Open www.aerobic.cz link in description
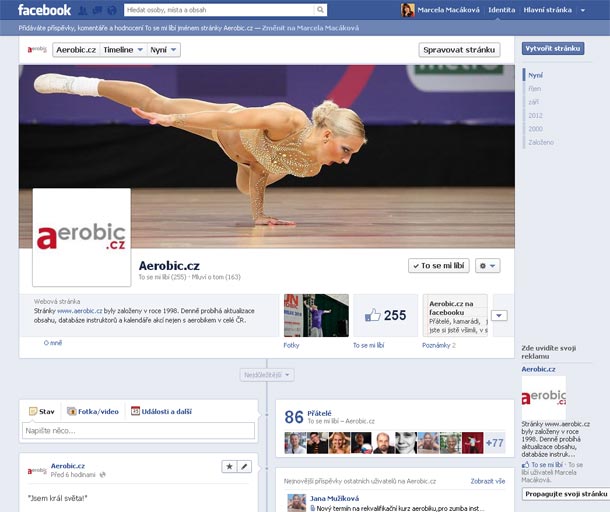Viewport: 610px width, 512px height. coord(79,311)
